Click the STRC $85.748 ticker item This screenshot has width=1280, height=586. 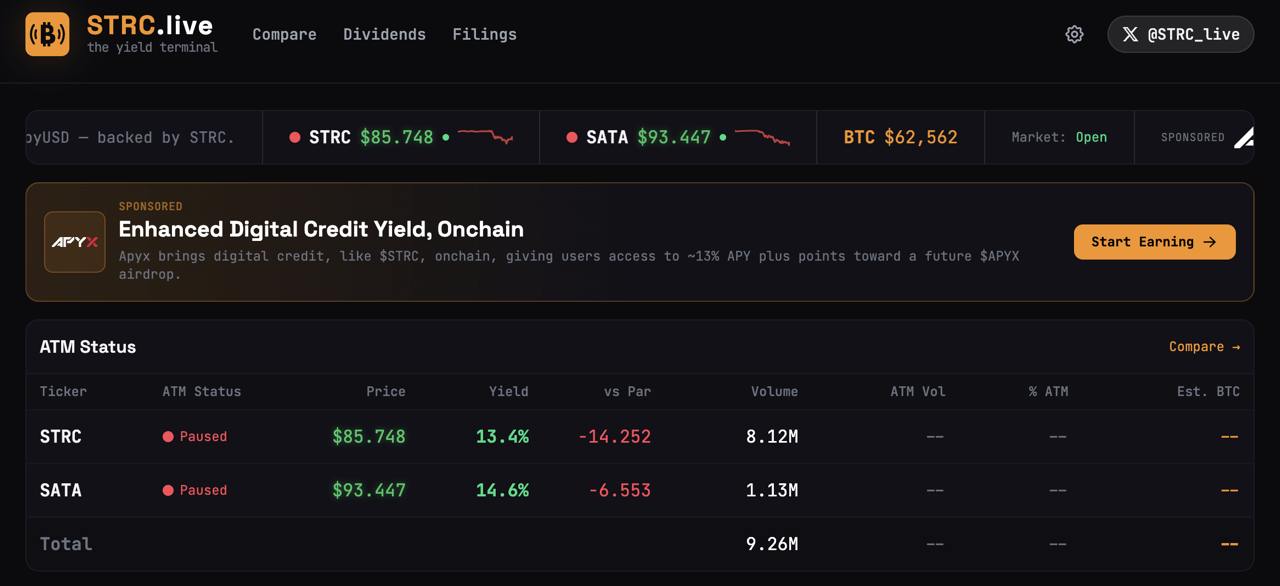pos(401,137)
